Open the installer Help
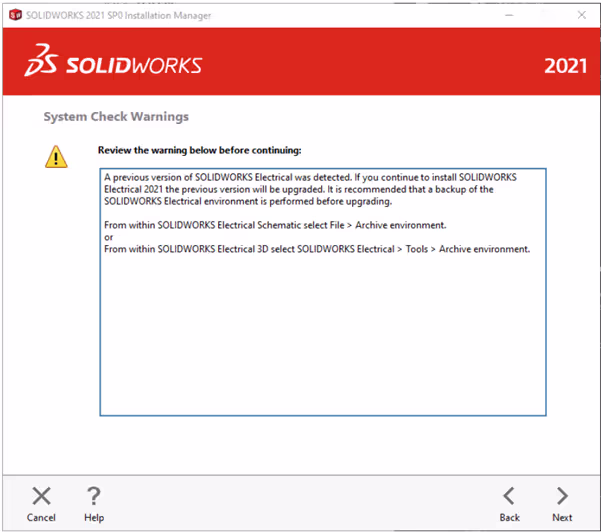 point(94,504)
